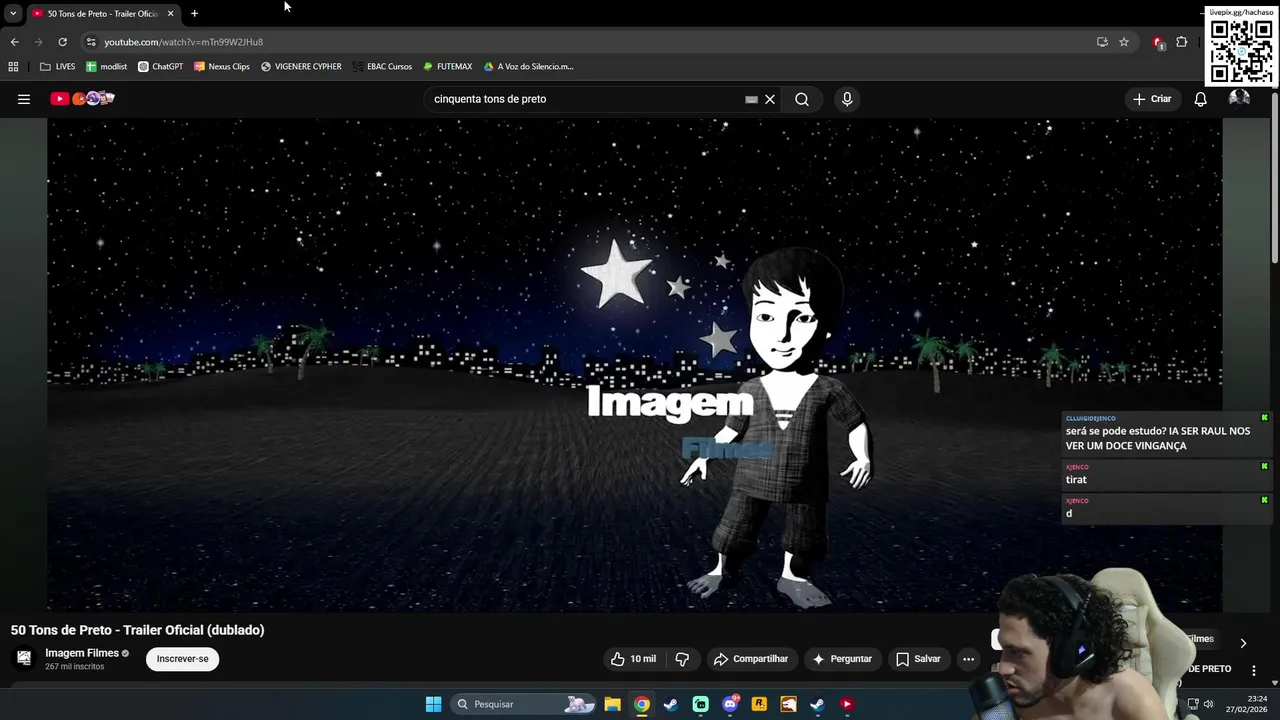Image resolution: width=1280 pixels, height=720 pixels.
Task: Open the tab search dropdown arrow
Action: (x=13, y=14)
